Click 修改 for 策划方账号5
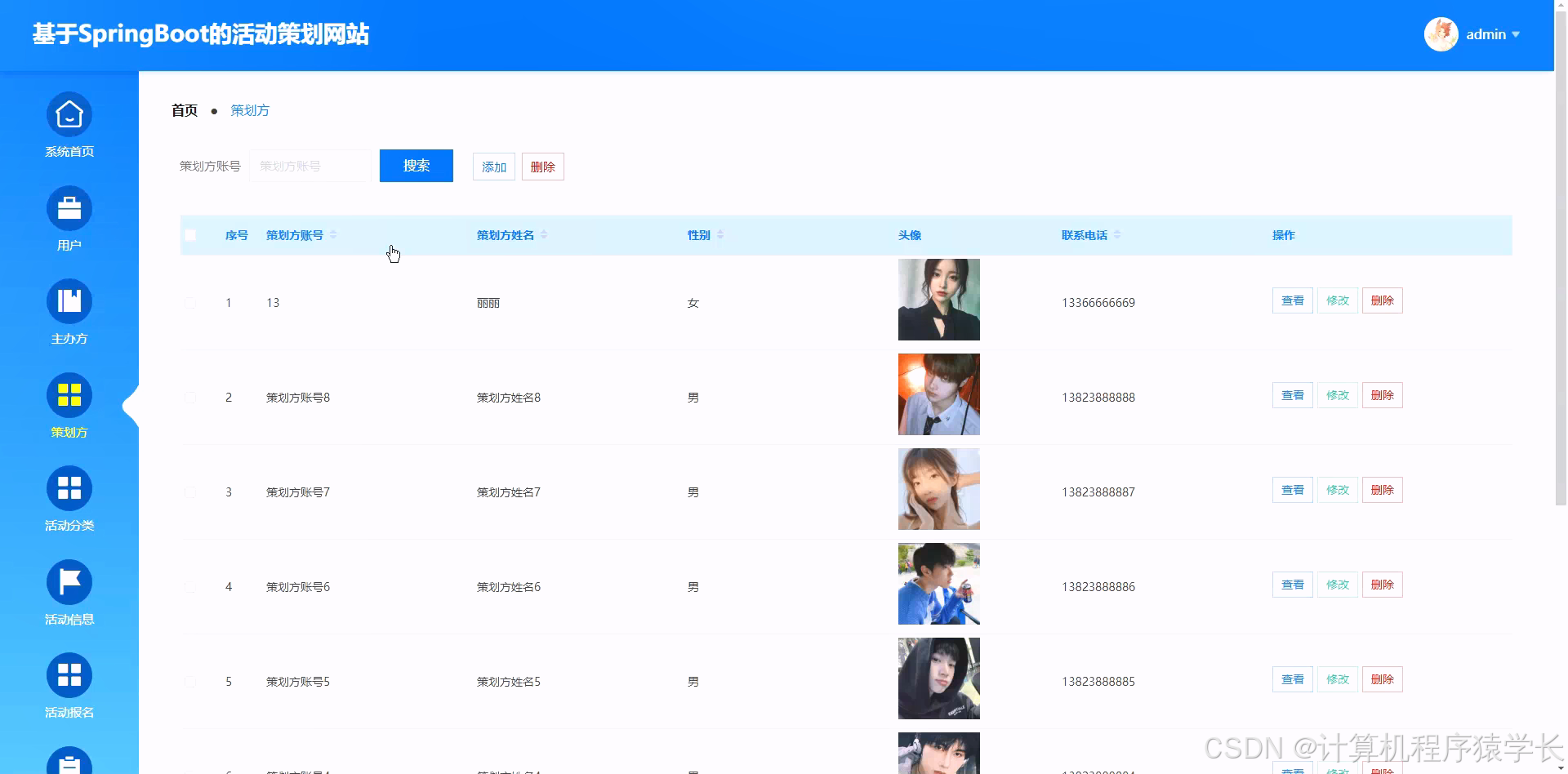 click(x=1338, y=679)
